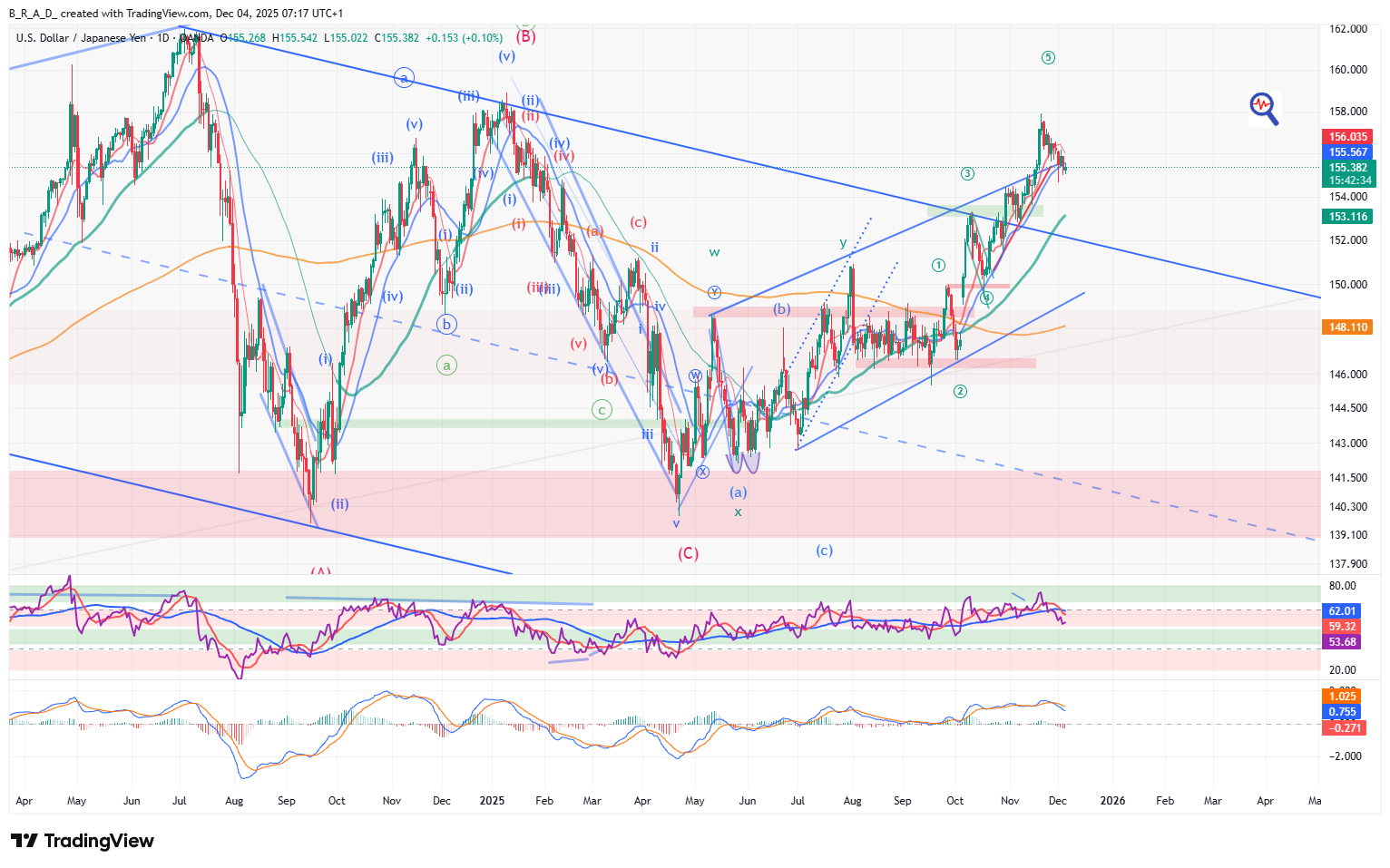The width and height of the screenshot is (1390, 868).
Task: Select the green circled 3 wave label
Action: coord(968,174)
